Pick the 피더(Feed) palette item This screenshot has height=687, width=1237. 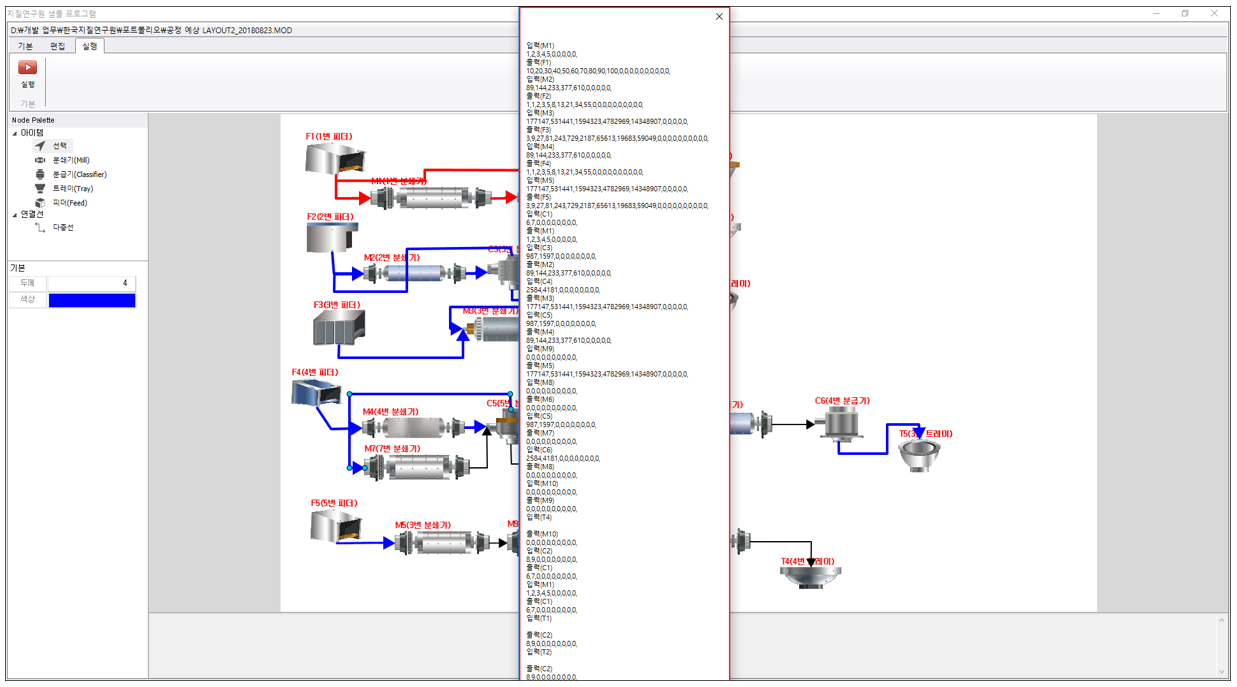(x=60, y=203)
